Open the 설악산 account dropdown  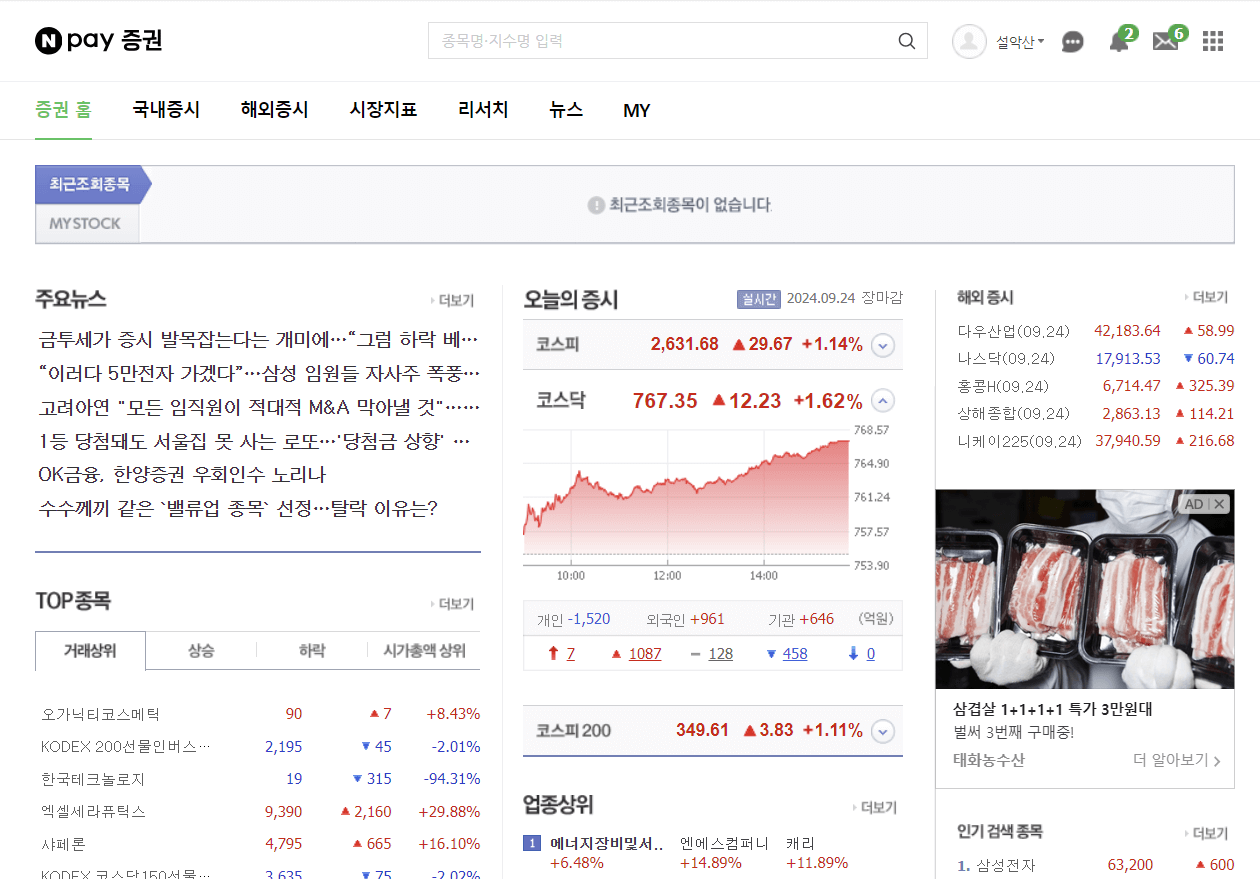point(1019,41)
